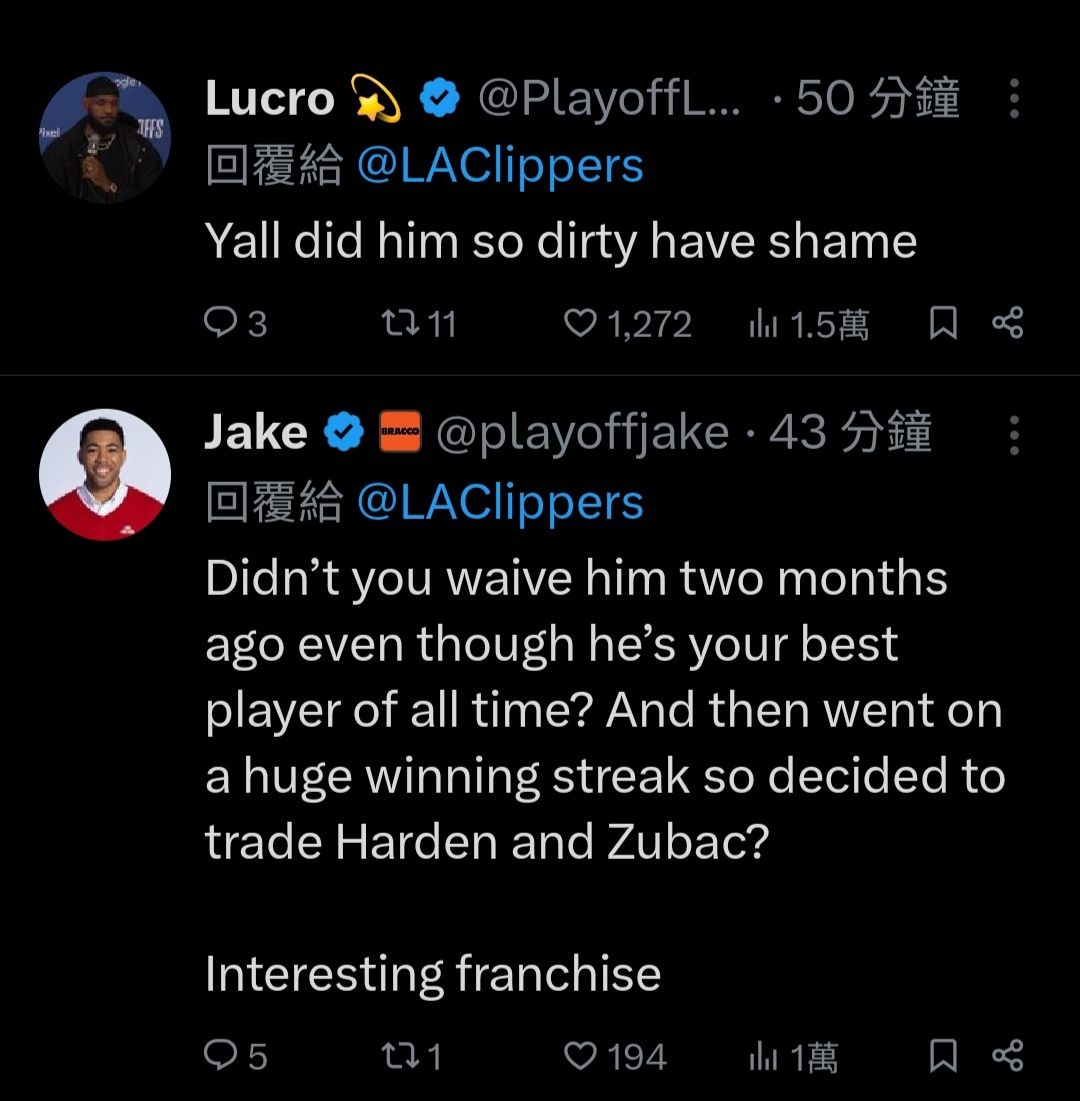The image size is (1080, 1101).
Task: Open more options for Lucro's tweet
Action: [x=1013, y=99]
